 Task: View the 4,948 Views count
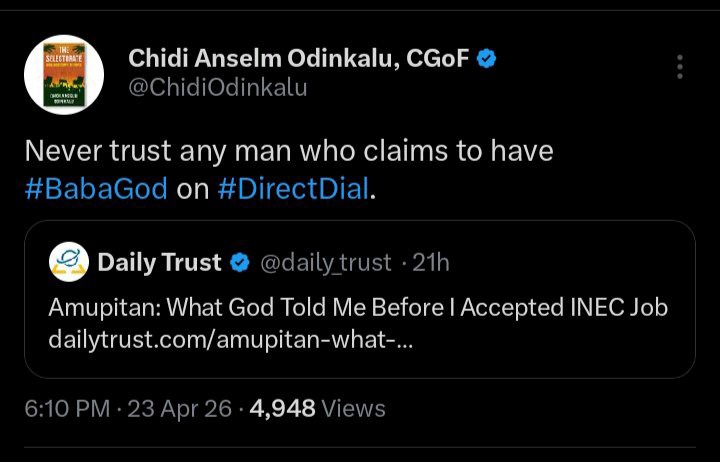click(318, 408)
